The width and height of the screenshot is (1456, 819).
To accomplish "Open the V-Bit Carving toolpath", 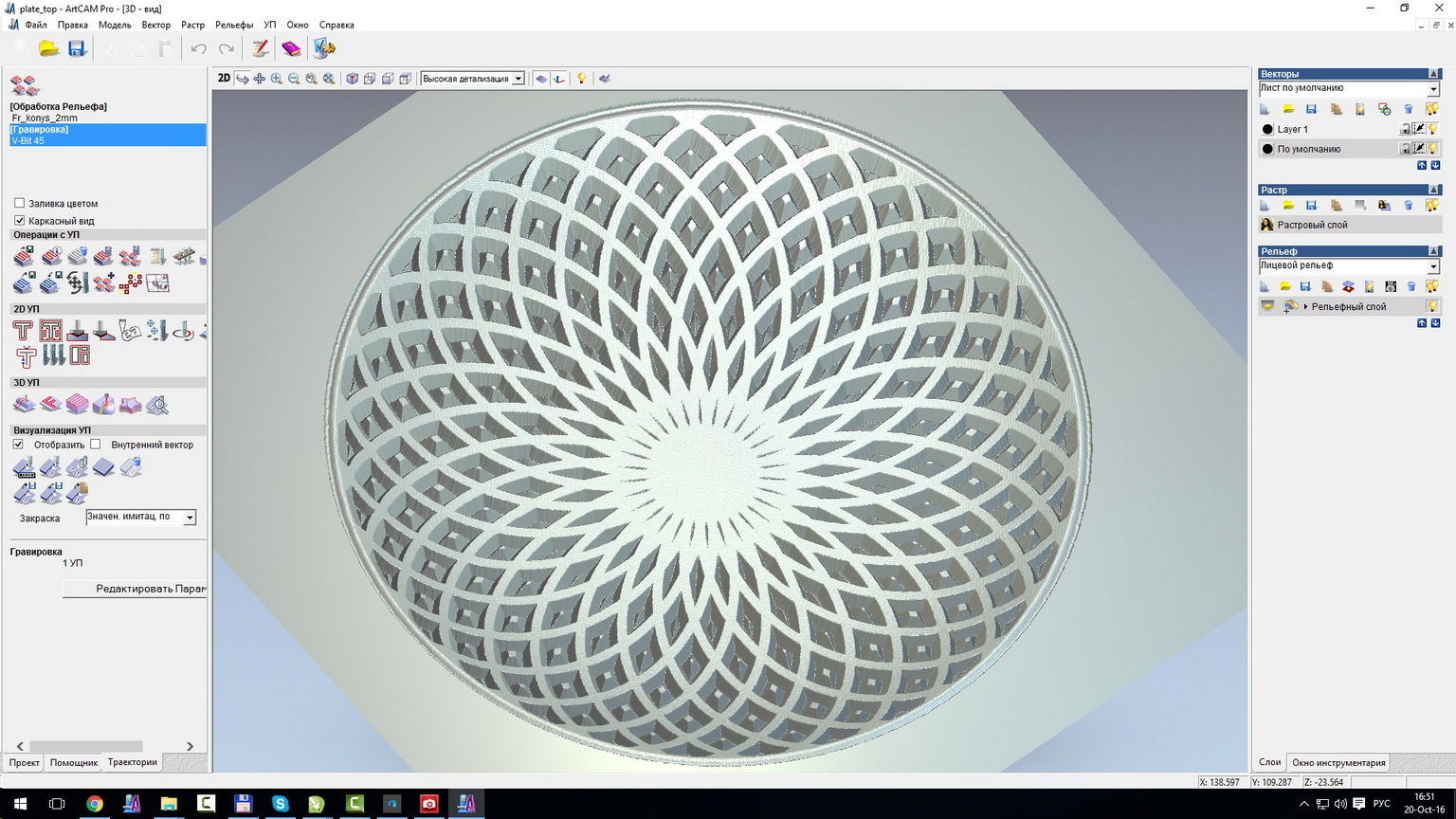I will coord(77,331).
